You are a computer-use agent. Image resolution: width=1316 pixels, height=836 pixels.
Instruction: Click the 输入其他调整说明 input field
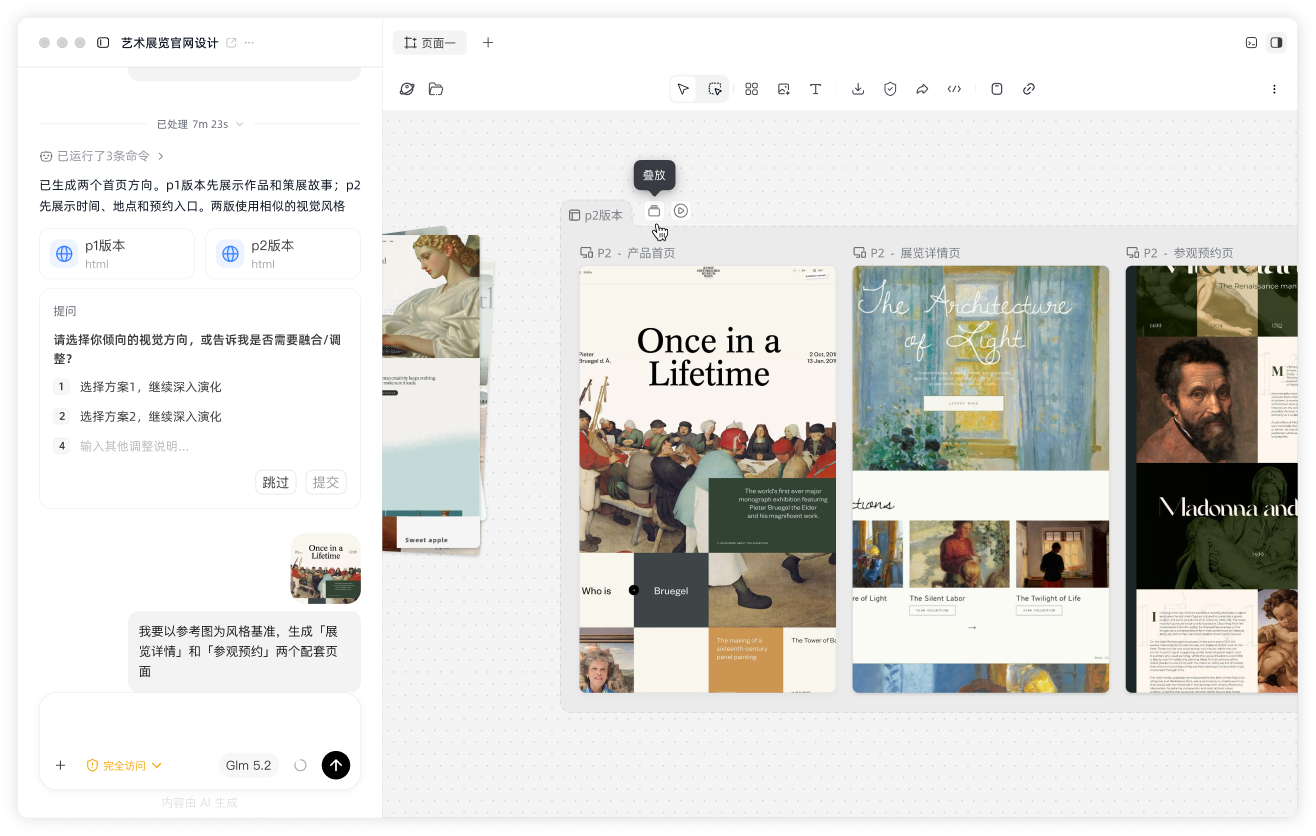tap(200, 446)
